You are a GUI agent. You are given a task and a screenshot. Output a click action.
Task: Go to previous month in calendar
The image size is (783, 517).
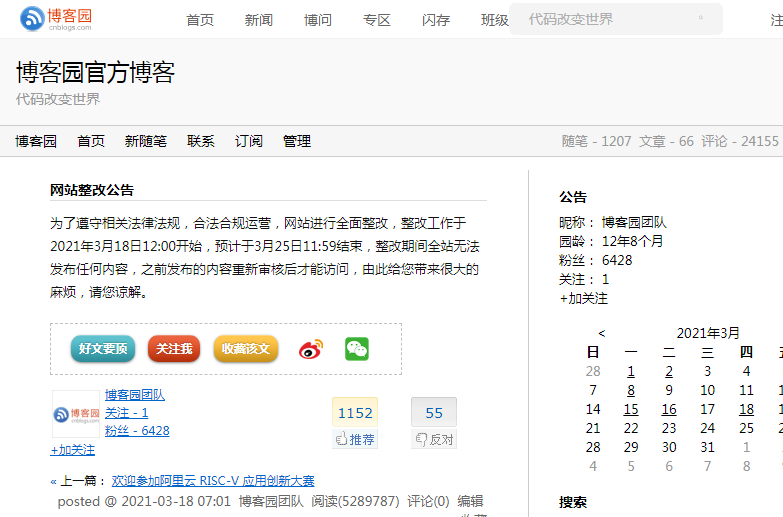click(x=602, y=333)
